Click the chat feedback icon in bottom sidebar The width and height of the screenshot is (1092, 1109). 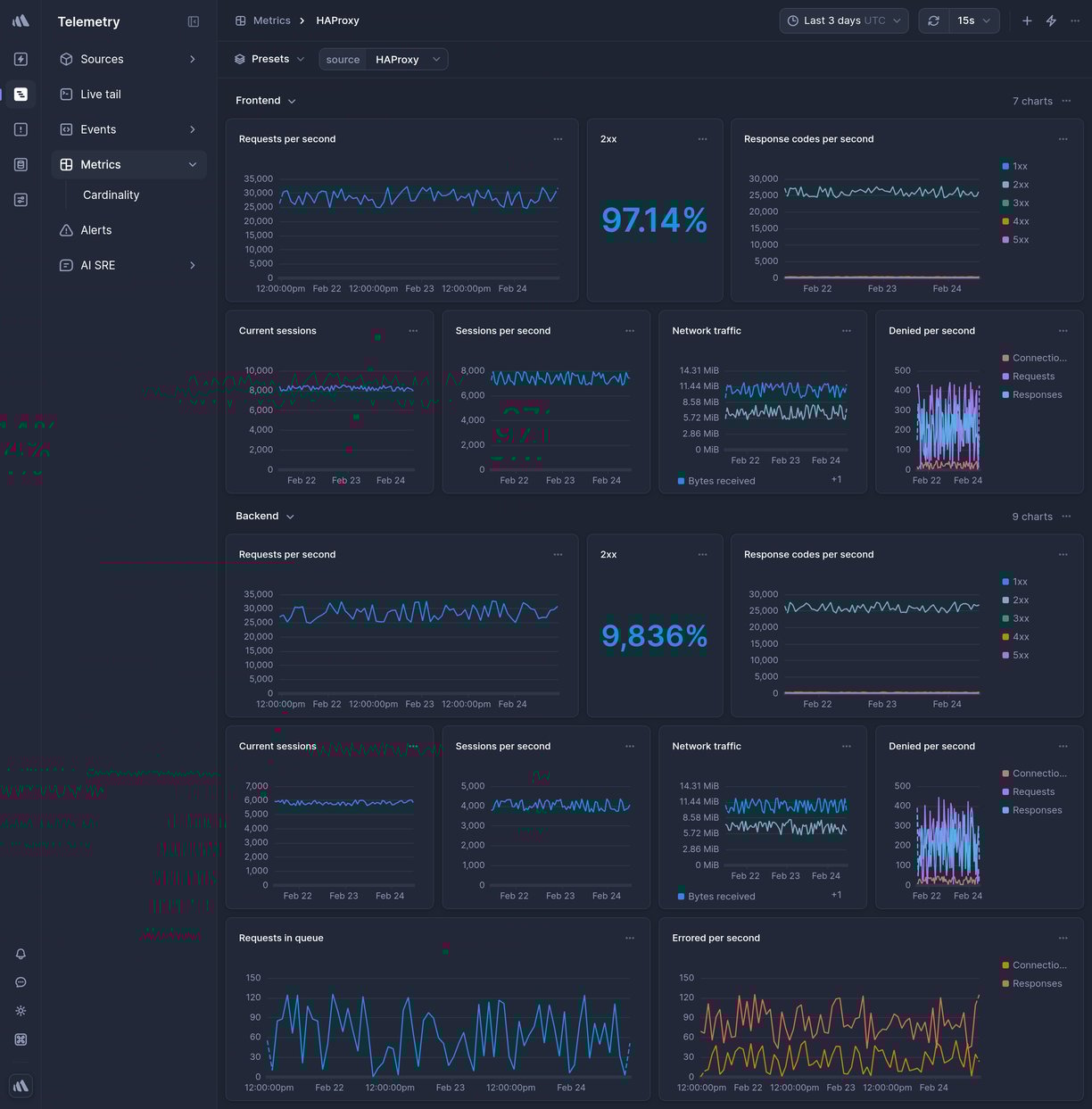20,982
